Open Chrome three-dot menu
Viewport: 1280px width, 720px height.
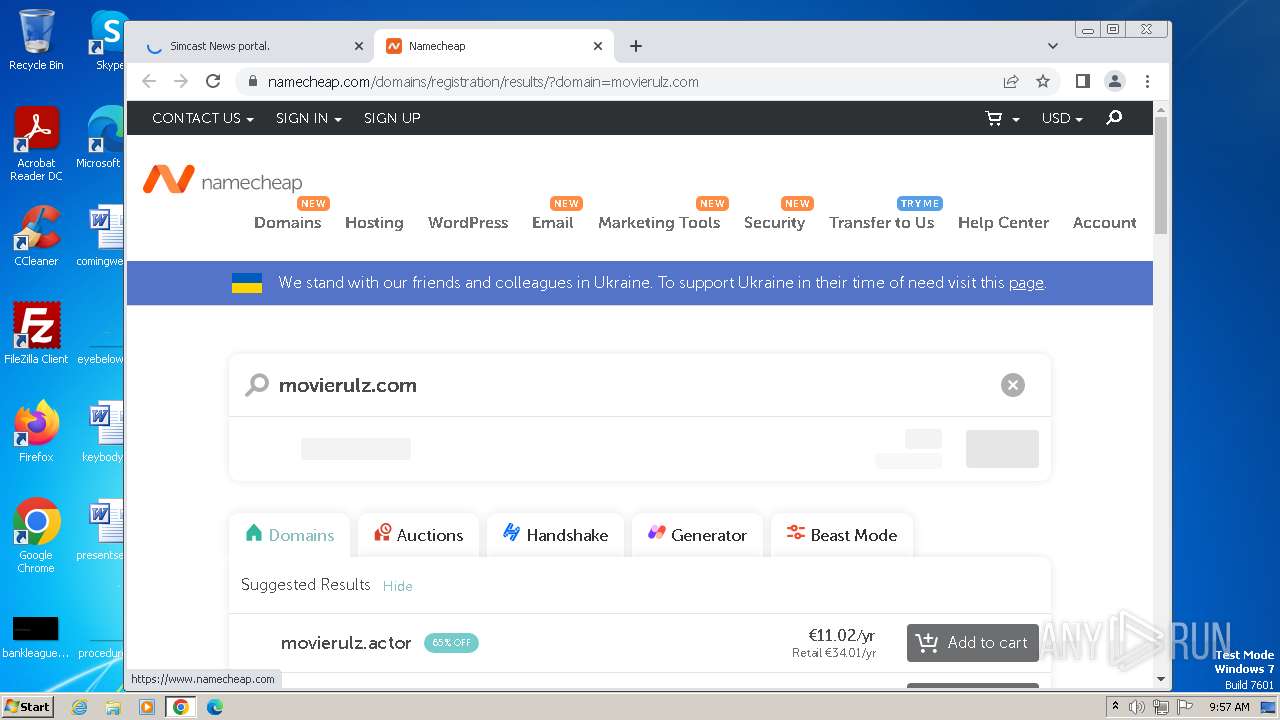(1147, 81)
